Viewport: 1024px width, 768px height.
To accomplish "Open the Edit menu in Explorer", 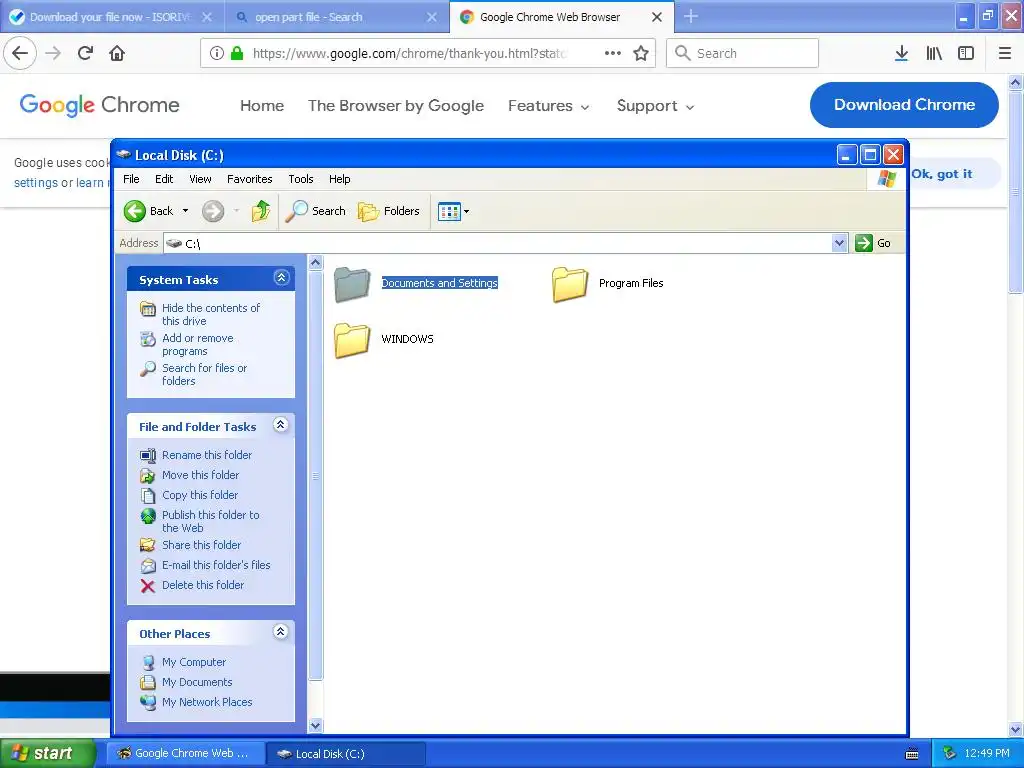I will point(164,179).
